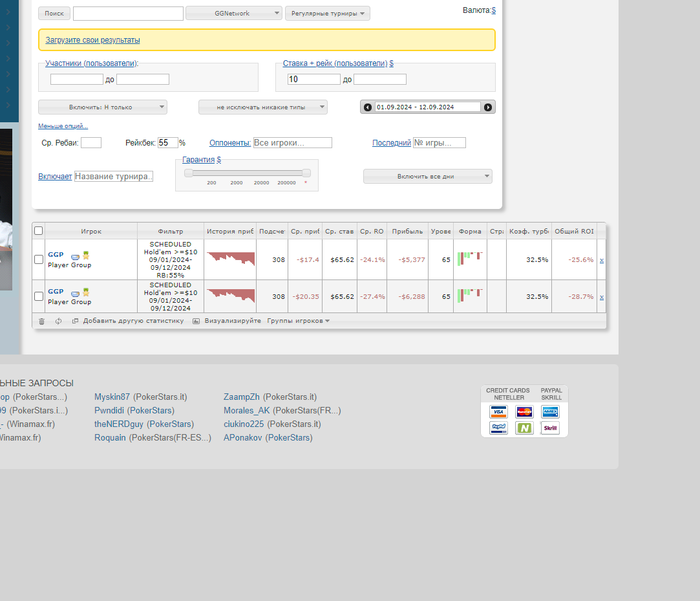The height and width of the screenshot is (601, 700).
Task: Click next date range arrow icon
Action: click(x=488, y=107)
